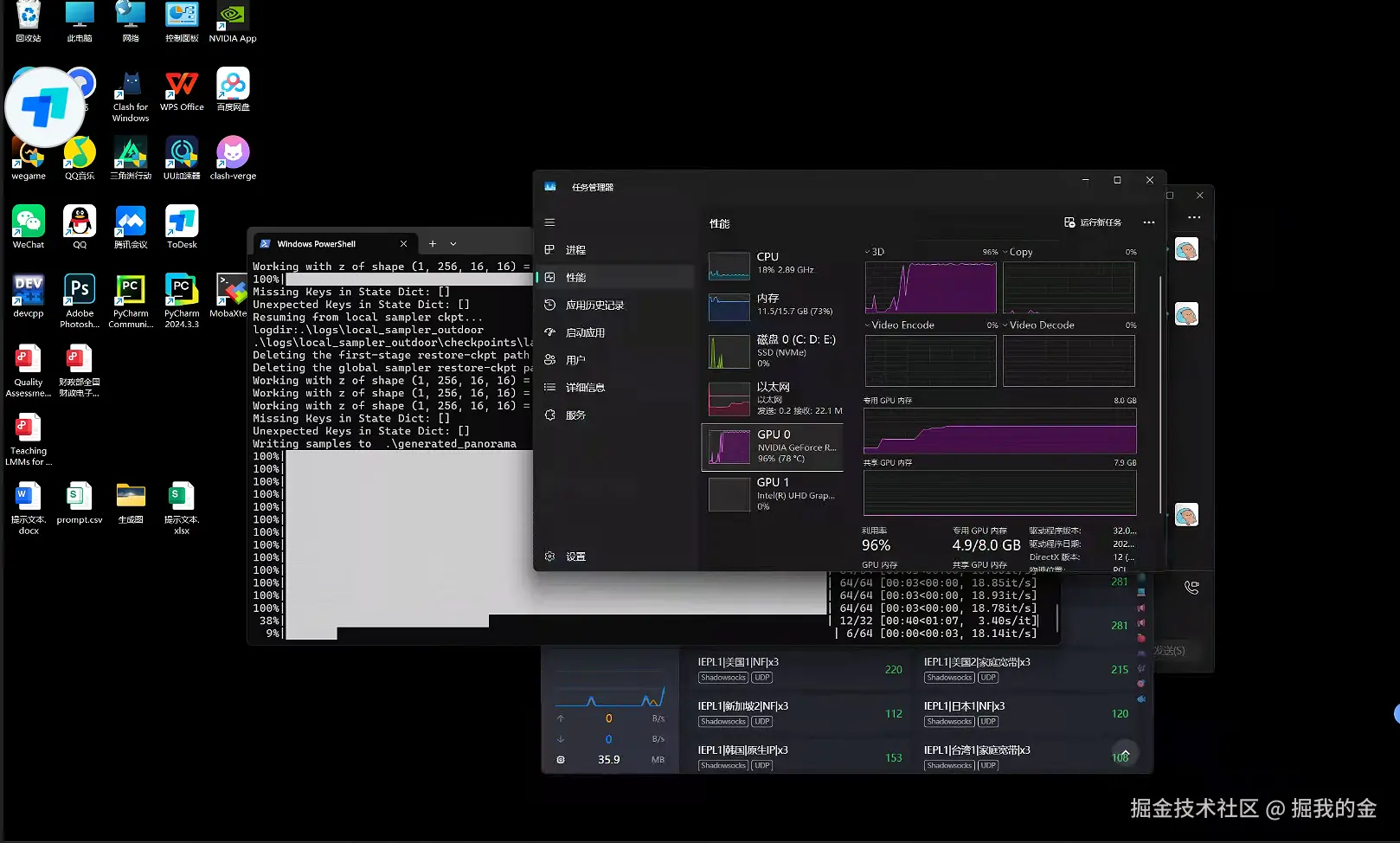Start a video call using the WeChat call icon

pos(1192,586)
